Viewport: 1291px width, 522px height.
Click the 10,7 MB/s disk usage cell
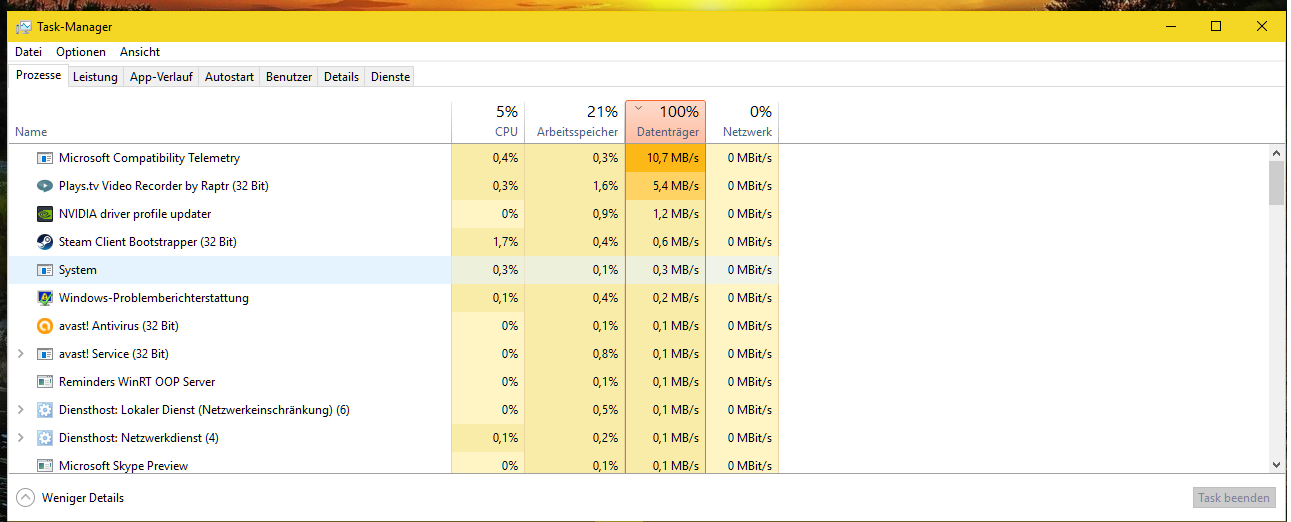[x=666, y=158]
